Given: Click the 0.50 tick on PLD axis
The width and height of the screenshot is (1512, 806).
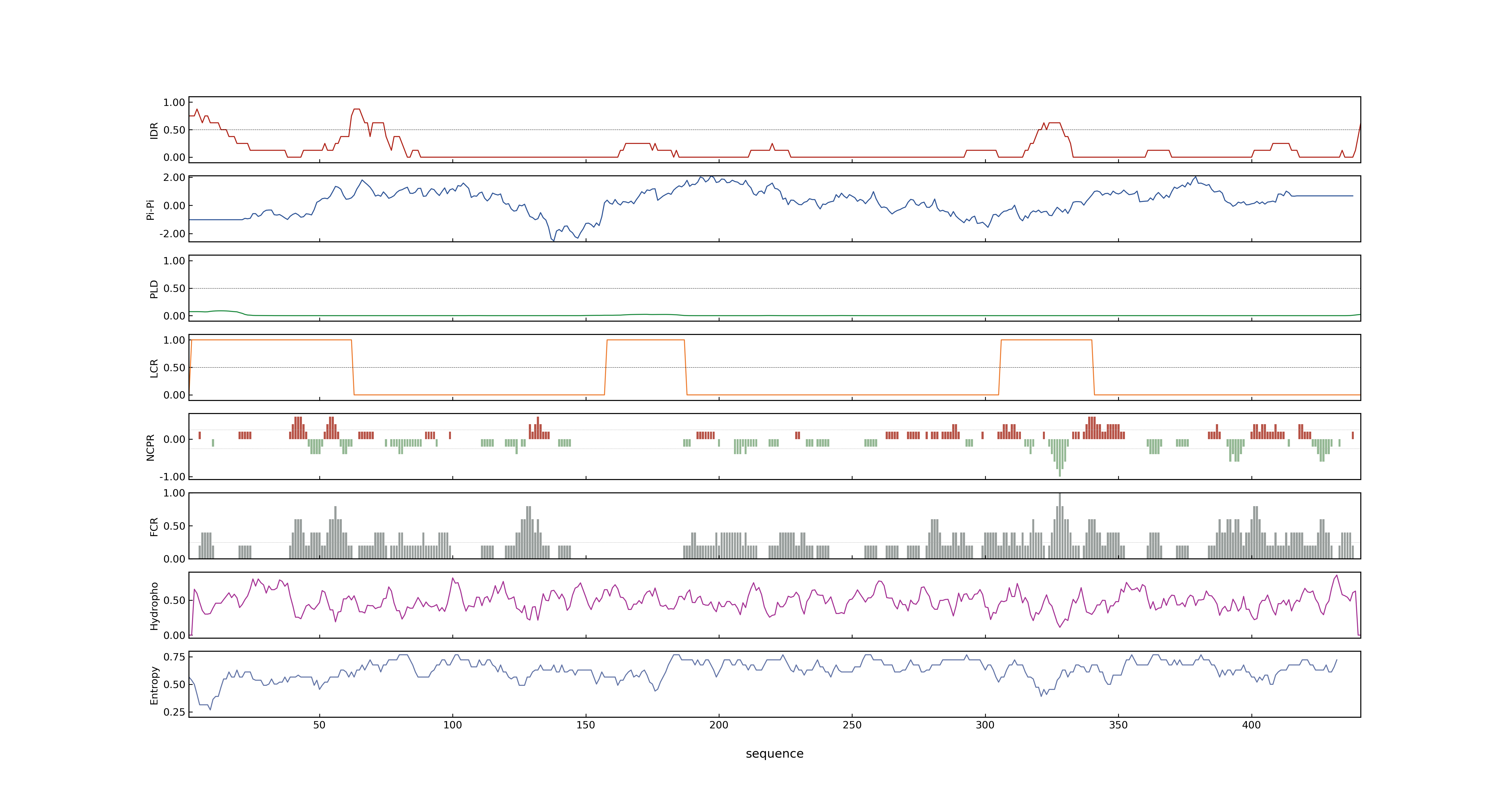Looking at the screenshot, I should [x=174, y=288].
